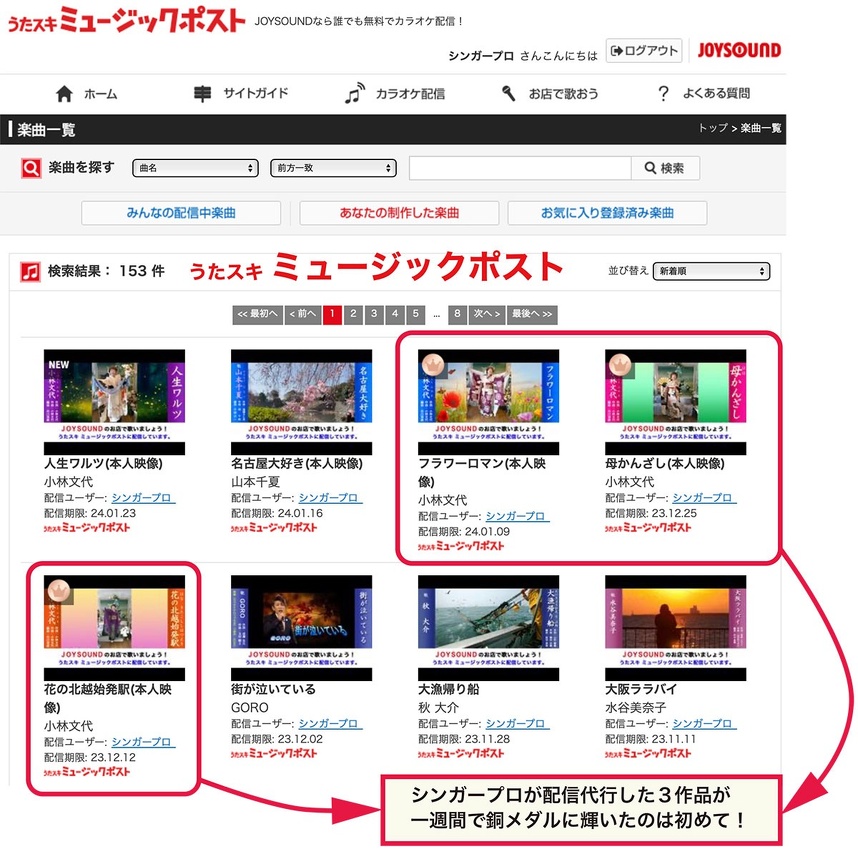The width and height of the screenshot is (858, 849).
Task: Click the カラオケ配信 music note icon
Action: 354,94
